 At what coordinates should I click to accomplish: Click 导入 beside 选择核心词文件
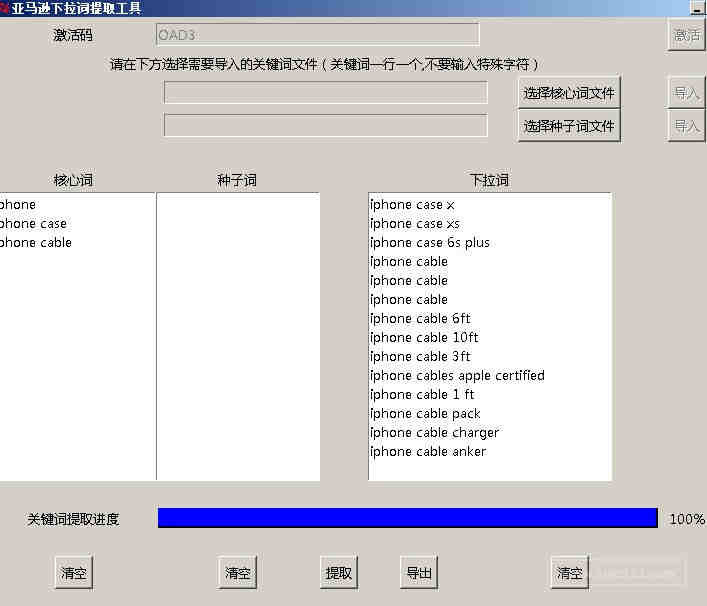pyautogui.click(x=686, y=93)
